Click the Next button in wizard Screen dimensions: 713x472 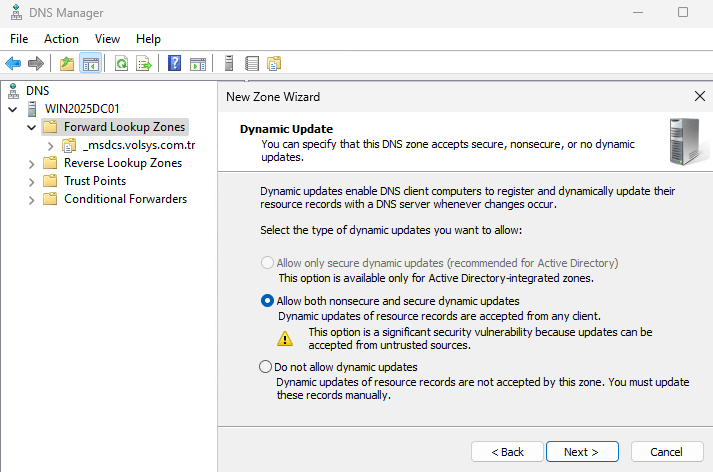581,452
